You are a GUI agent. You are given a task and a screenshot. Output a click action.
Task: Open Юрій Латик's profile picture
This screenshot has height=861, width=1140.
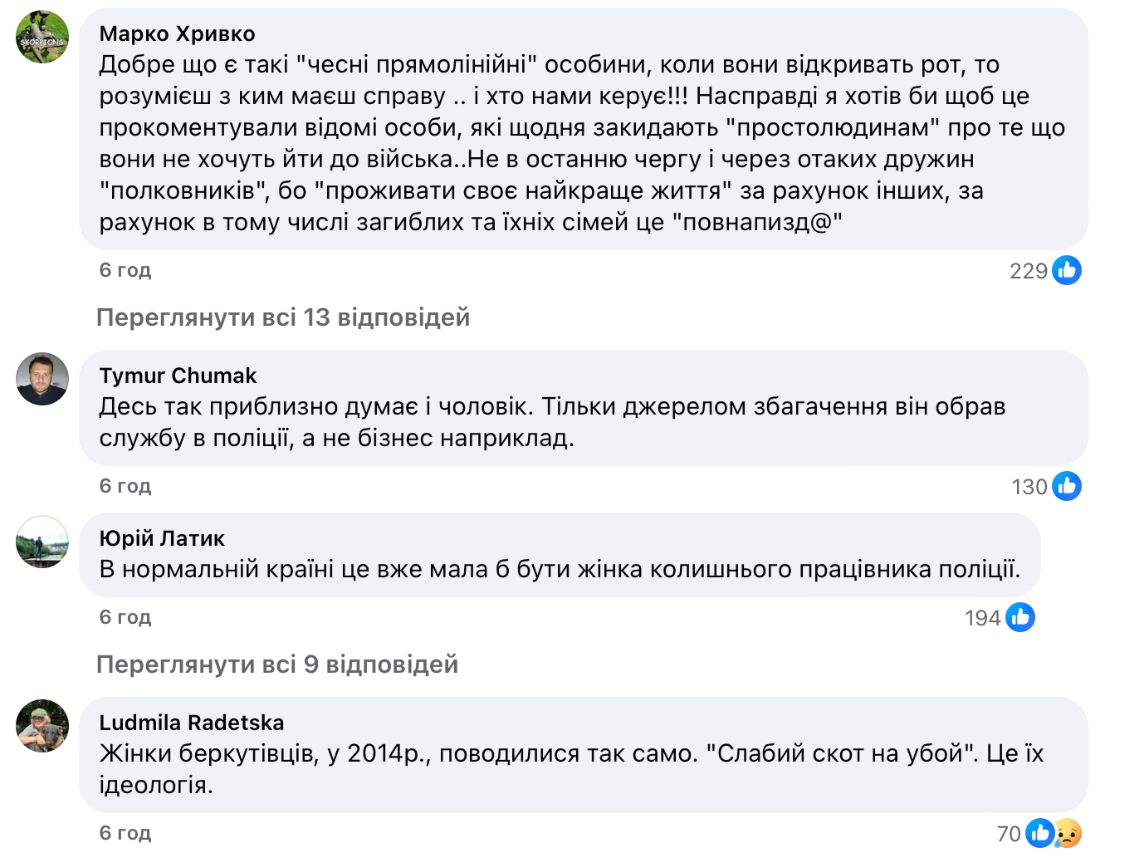click(x=42, y=542)
